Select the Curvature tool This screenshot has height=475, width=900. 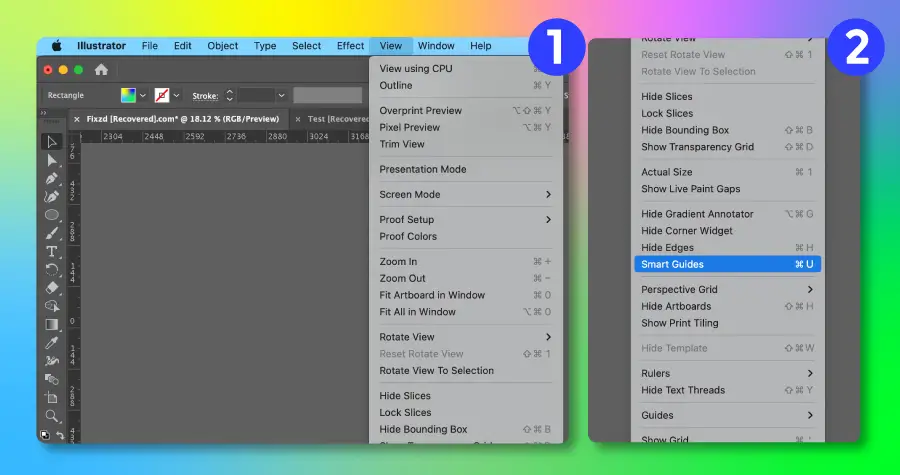point(52,197)
